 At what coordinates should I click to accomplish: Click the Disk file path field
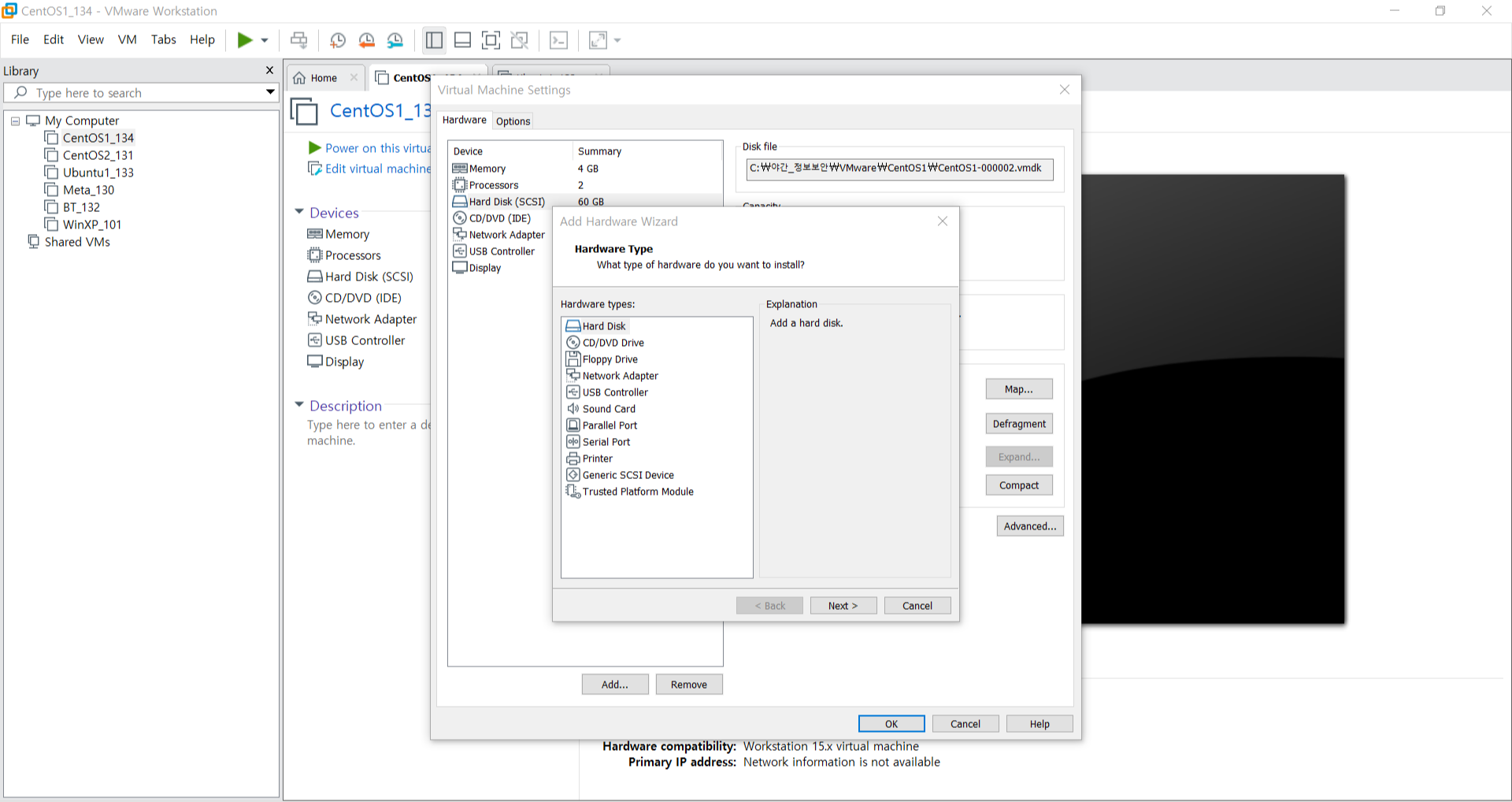(x=899, y=169)
